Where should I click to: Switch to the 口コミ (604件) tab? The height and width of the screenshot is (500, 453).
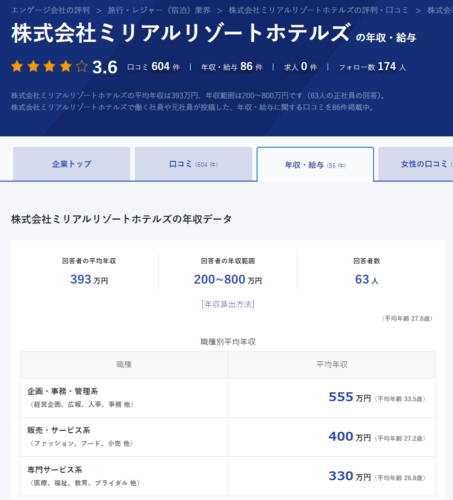click(x=193, y=164)
